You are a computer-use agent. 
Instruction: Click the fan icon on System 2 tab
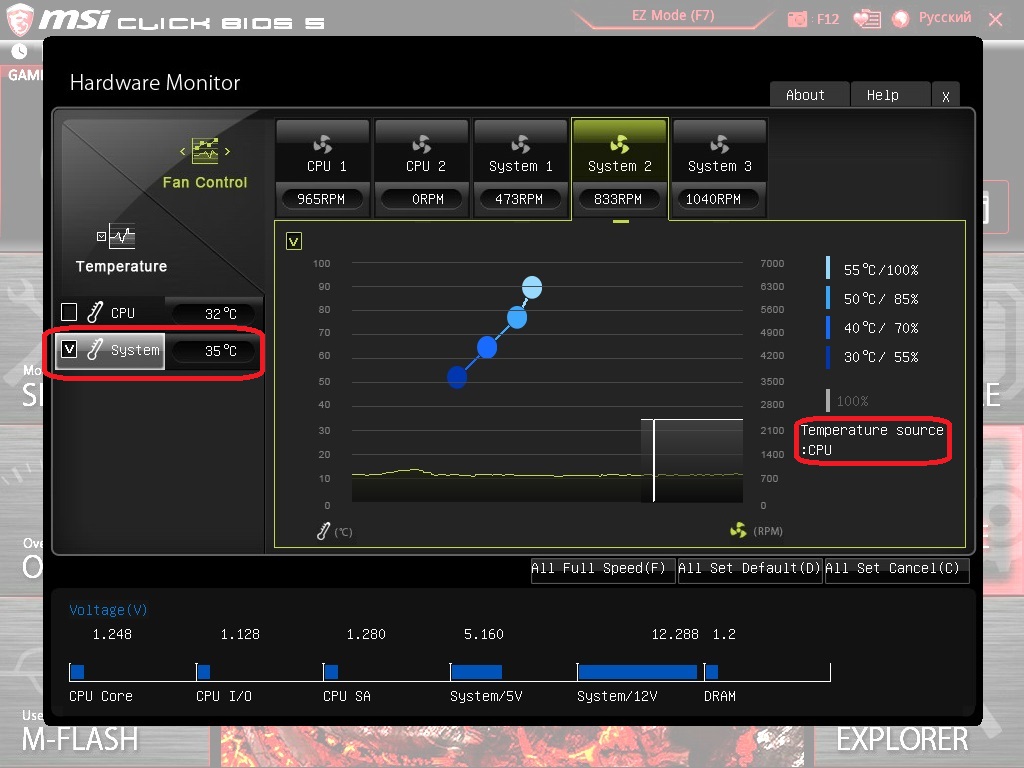click(620, 144)
